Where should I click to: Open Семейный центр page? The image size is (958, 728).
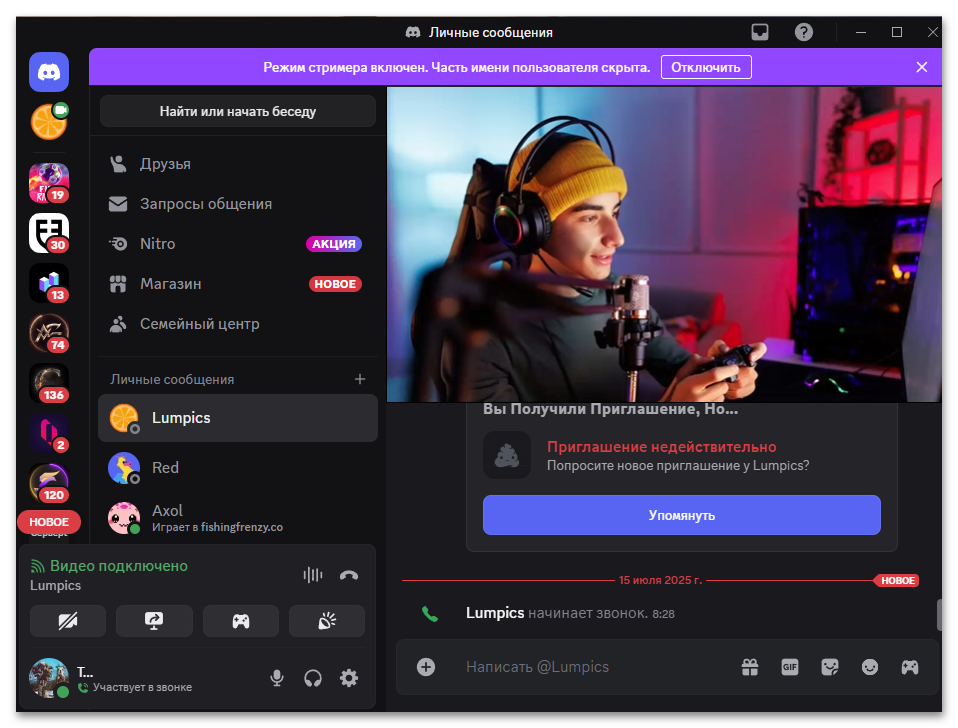pos(238,324)
